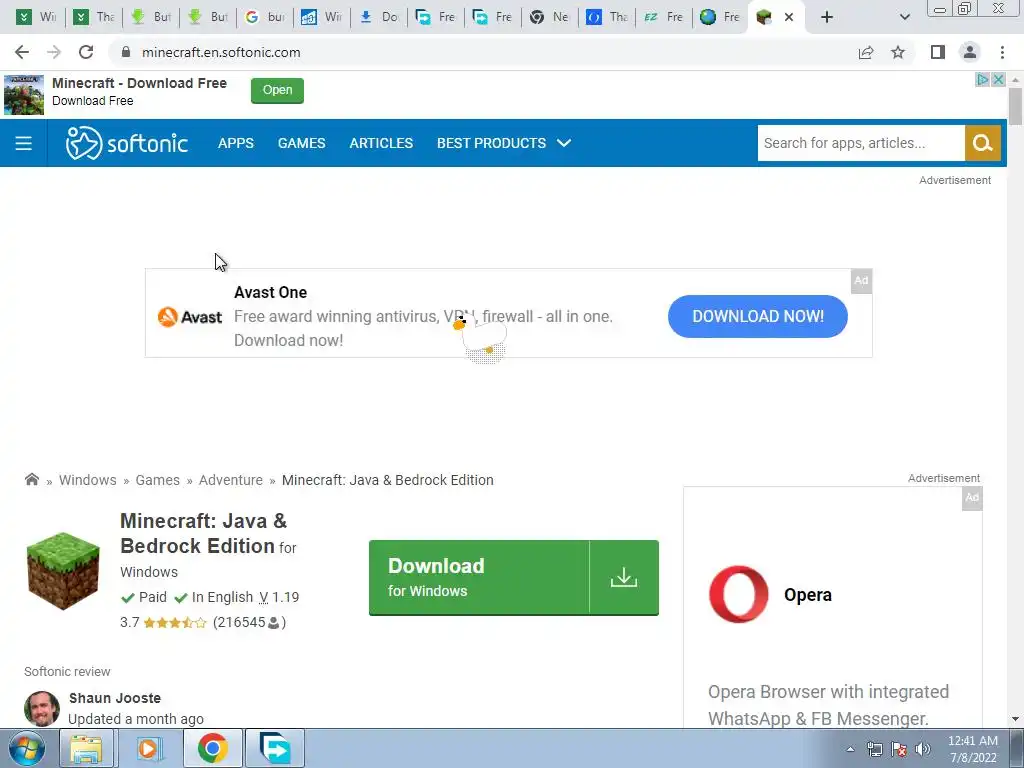This screenshot has width=1024, height=768.
Task: Bookmark this page with the star icon
Action: point(898,52)
